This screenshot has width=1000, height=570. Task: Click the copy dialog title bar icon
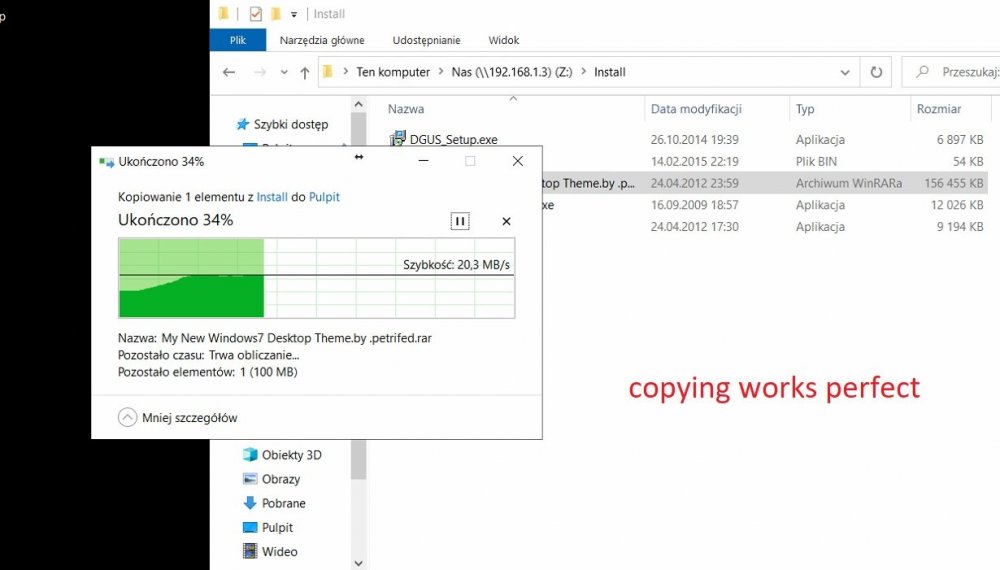(107, 162)
